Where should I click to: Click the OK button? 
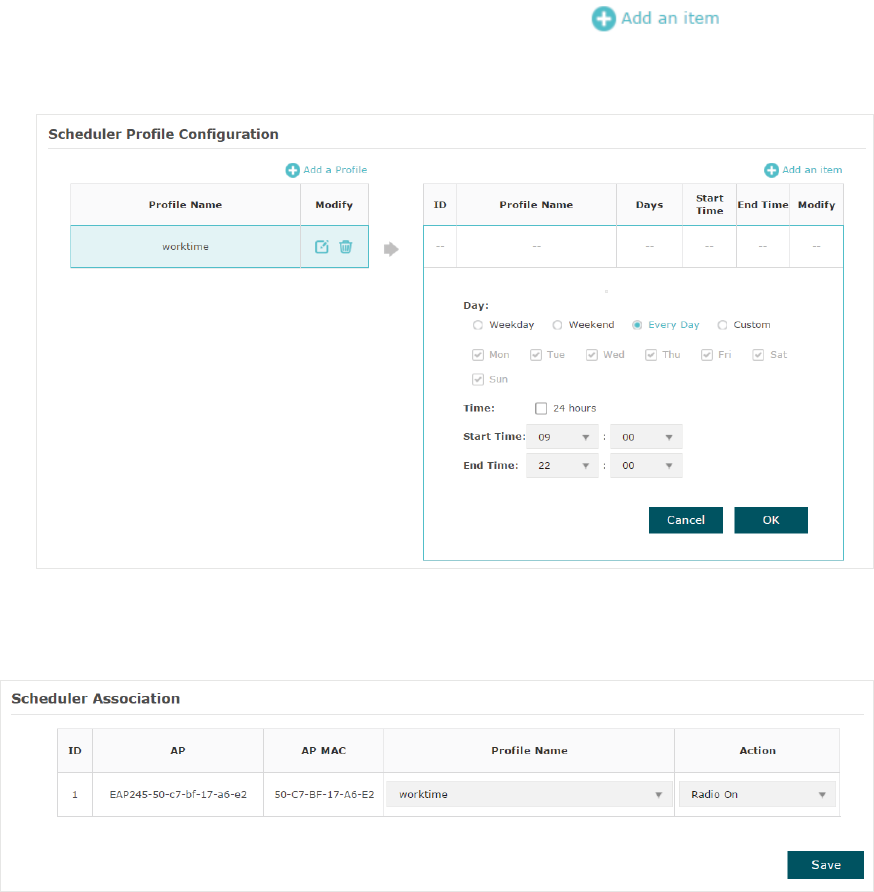coord(770,520)
